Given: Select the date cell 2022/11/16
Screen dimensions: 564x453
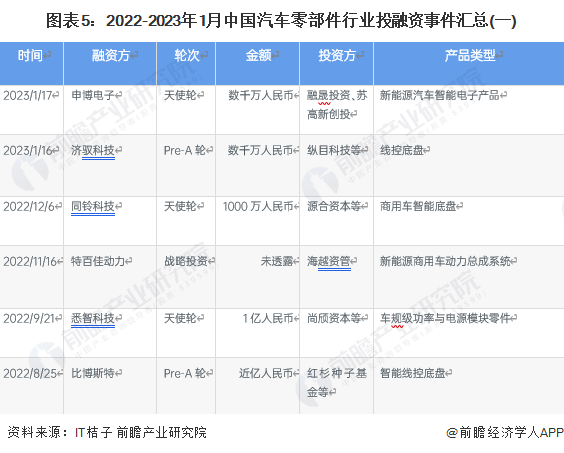Looking at the screenshot, I should [32, 277].
